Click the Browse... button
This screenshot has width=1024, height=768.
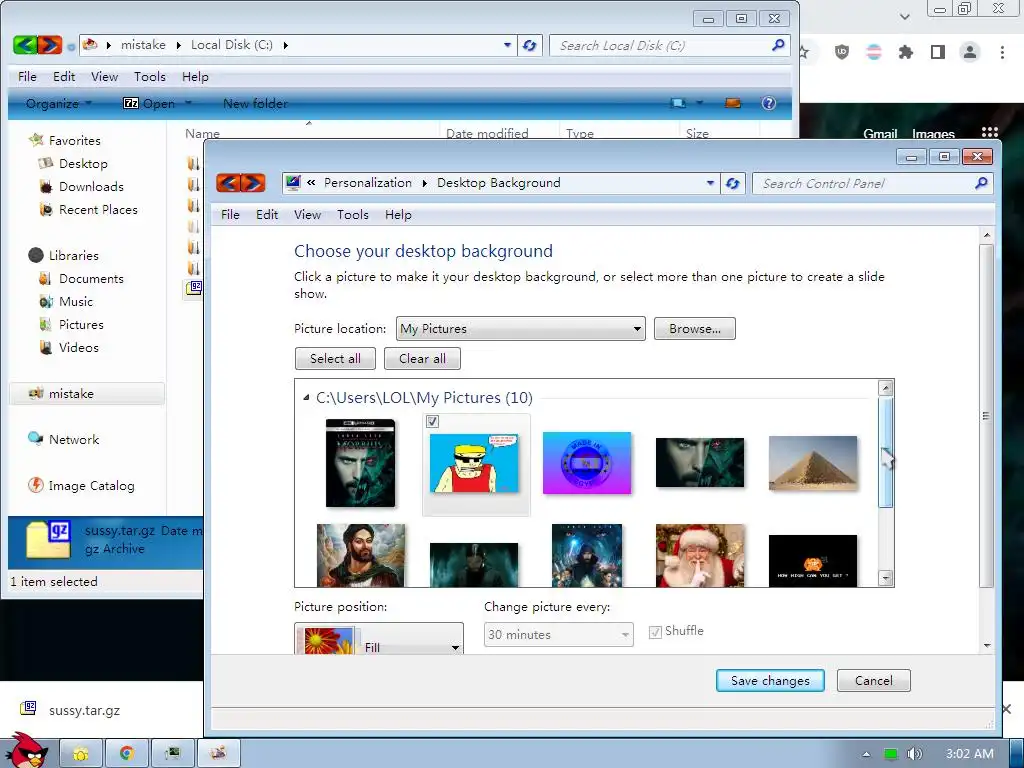[x=694, y=328]
